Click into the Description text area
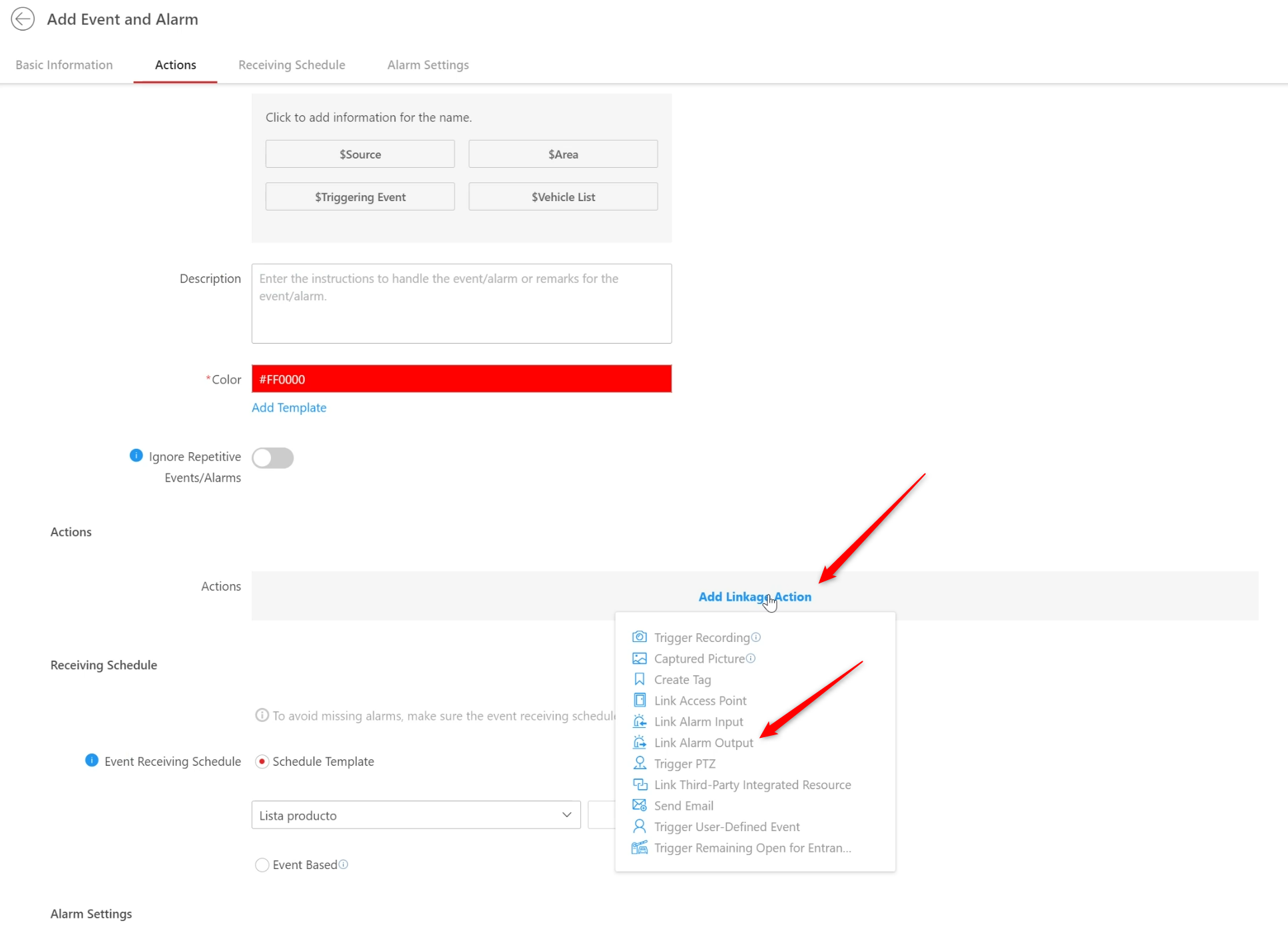Viewport: 1288px width, 927px height. 461,303
